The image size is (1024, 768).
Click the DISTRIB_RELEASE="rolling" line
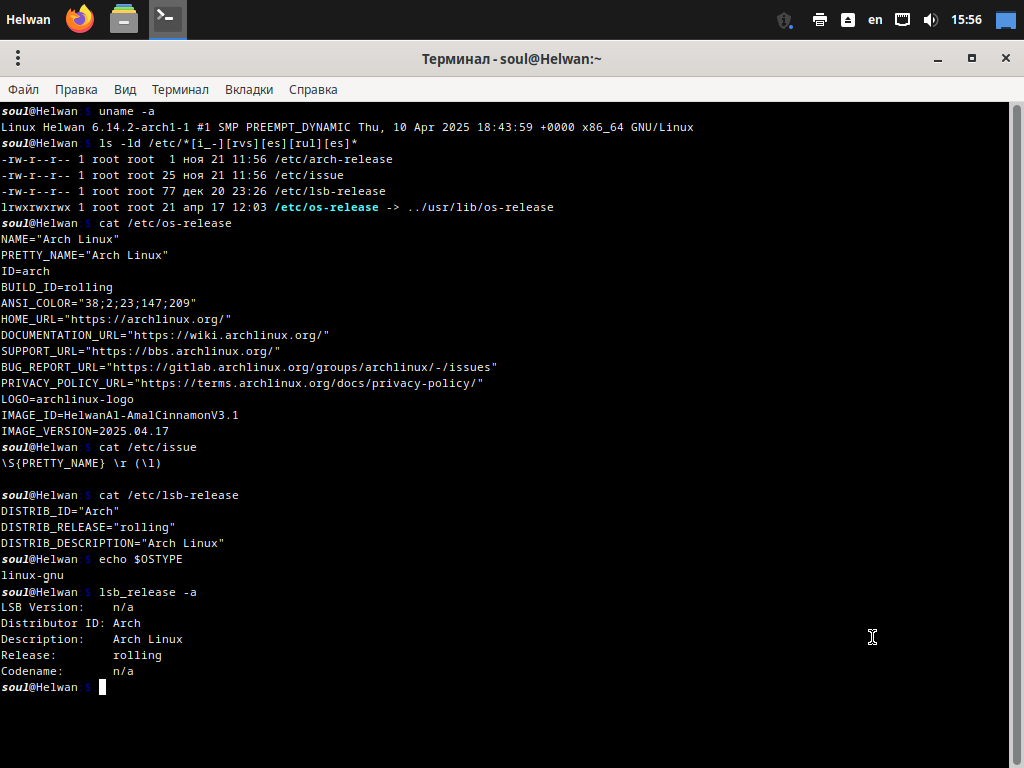coord(88,527)
